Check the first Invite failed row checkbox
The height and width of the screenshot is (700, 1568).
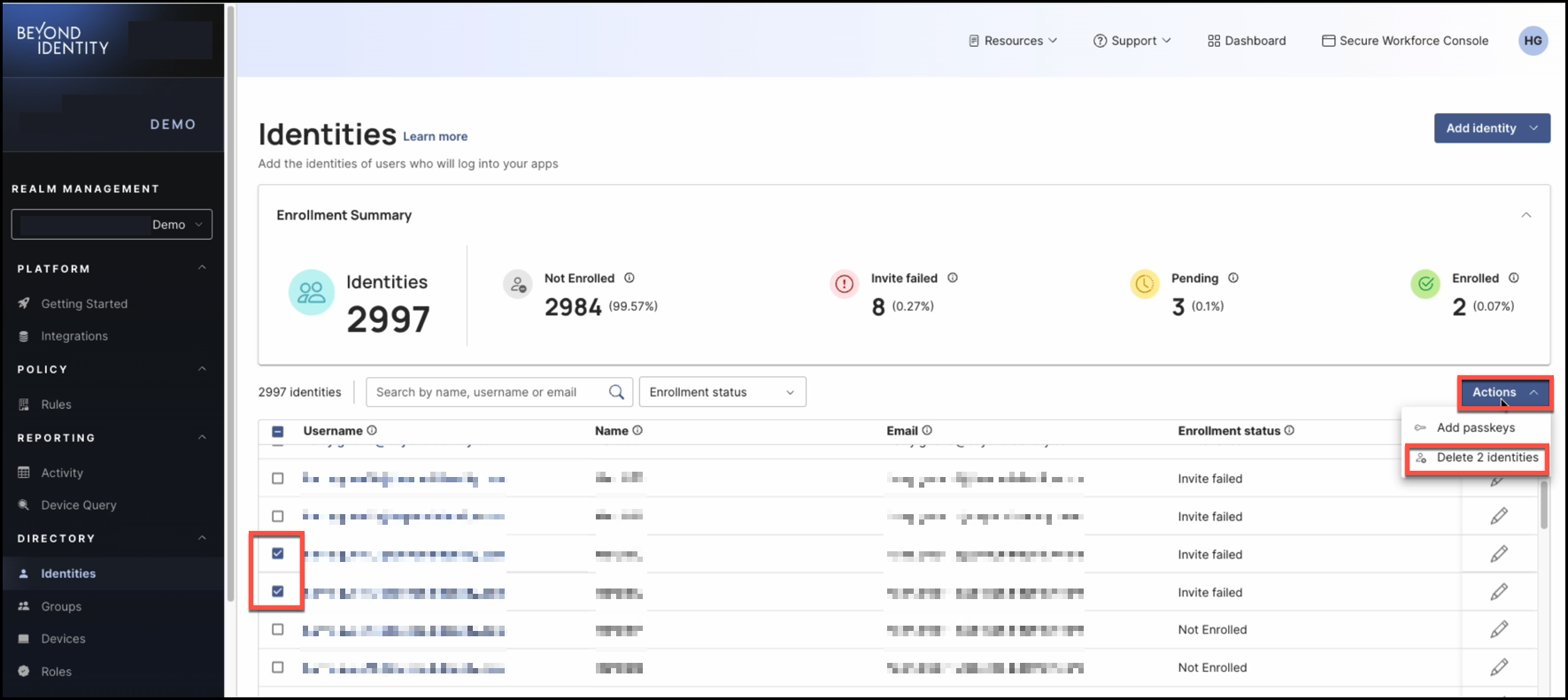tap(278, 478)
